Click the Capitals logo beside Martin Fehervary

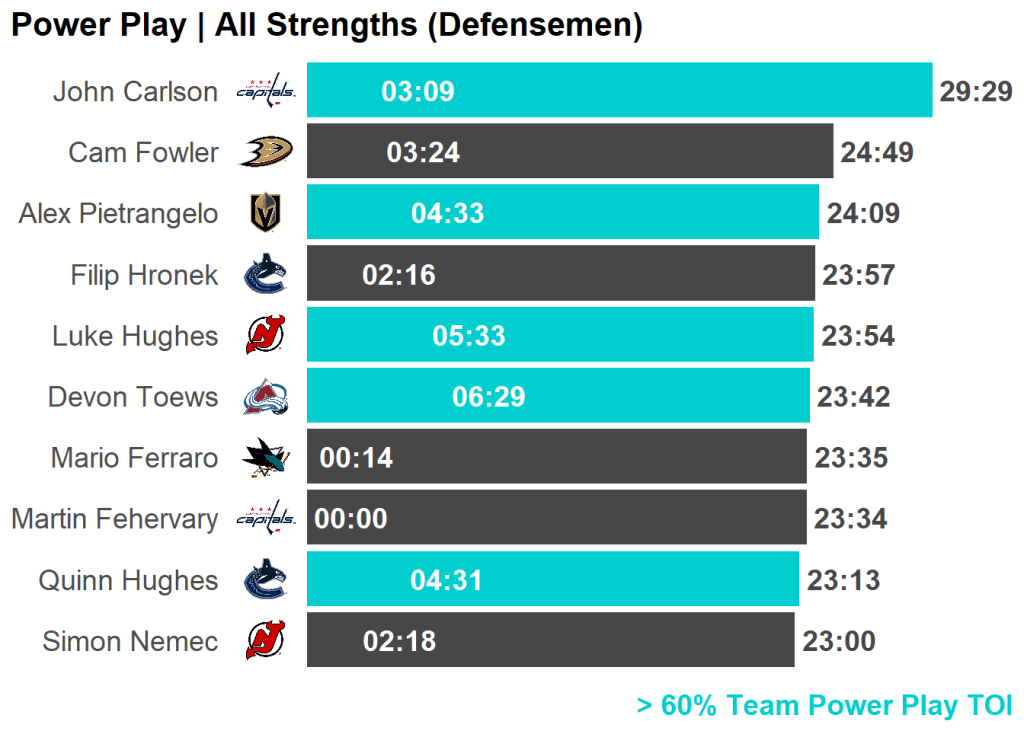[x=265, y=518]
